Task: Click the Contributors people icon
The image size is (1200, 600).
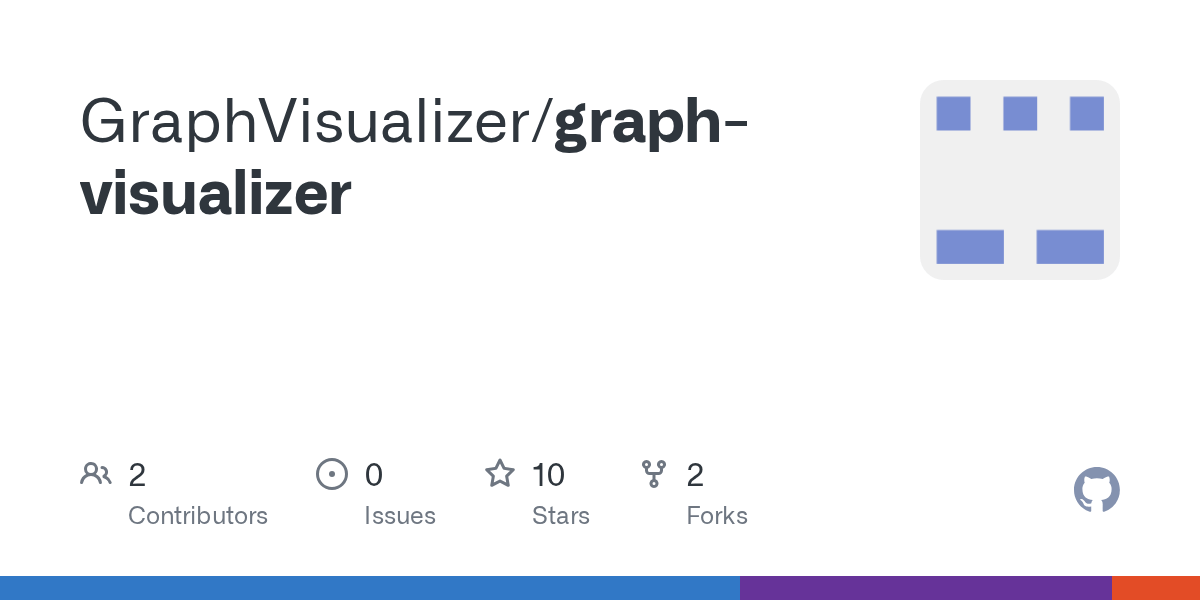Action: pyautogui.click(x=96, y=474)
